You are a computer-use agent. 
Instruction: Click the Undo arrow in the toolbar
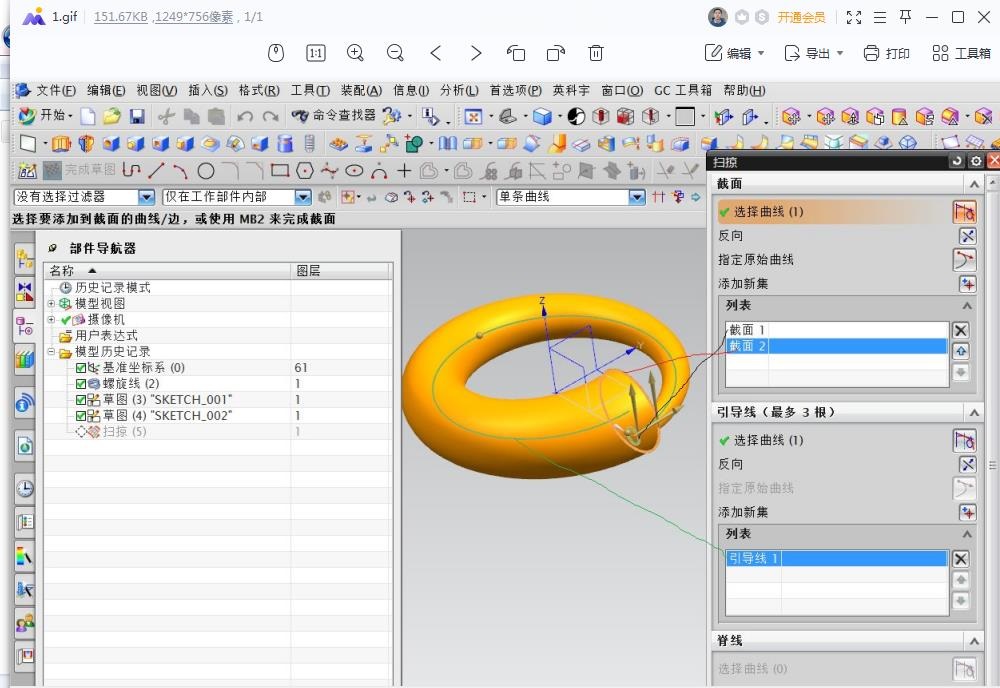245,117
